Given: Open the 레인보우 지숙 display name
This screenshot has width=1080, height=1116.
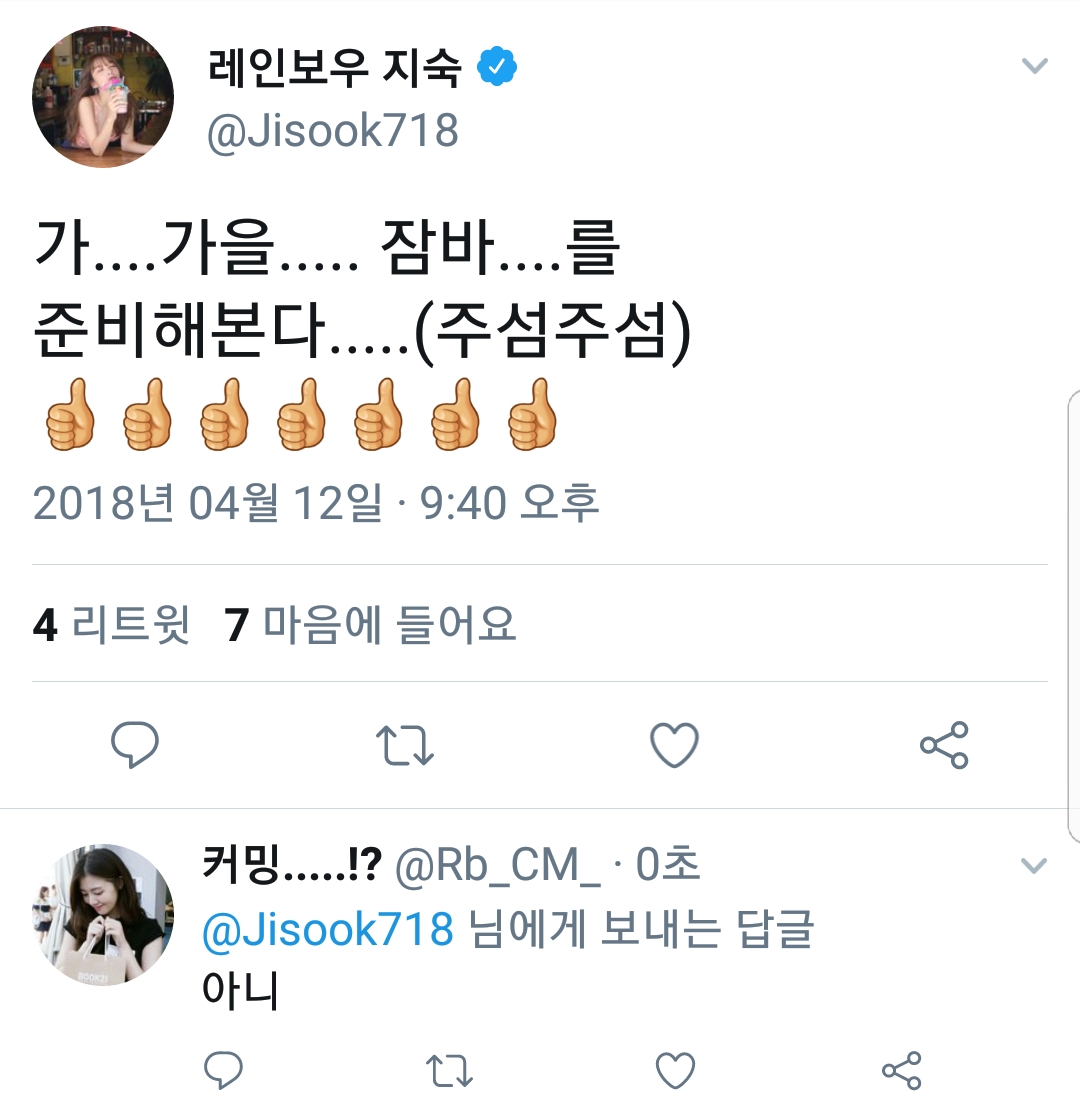Looking at the screenshot, I should pos(335,68).
